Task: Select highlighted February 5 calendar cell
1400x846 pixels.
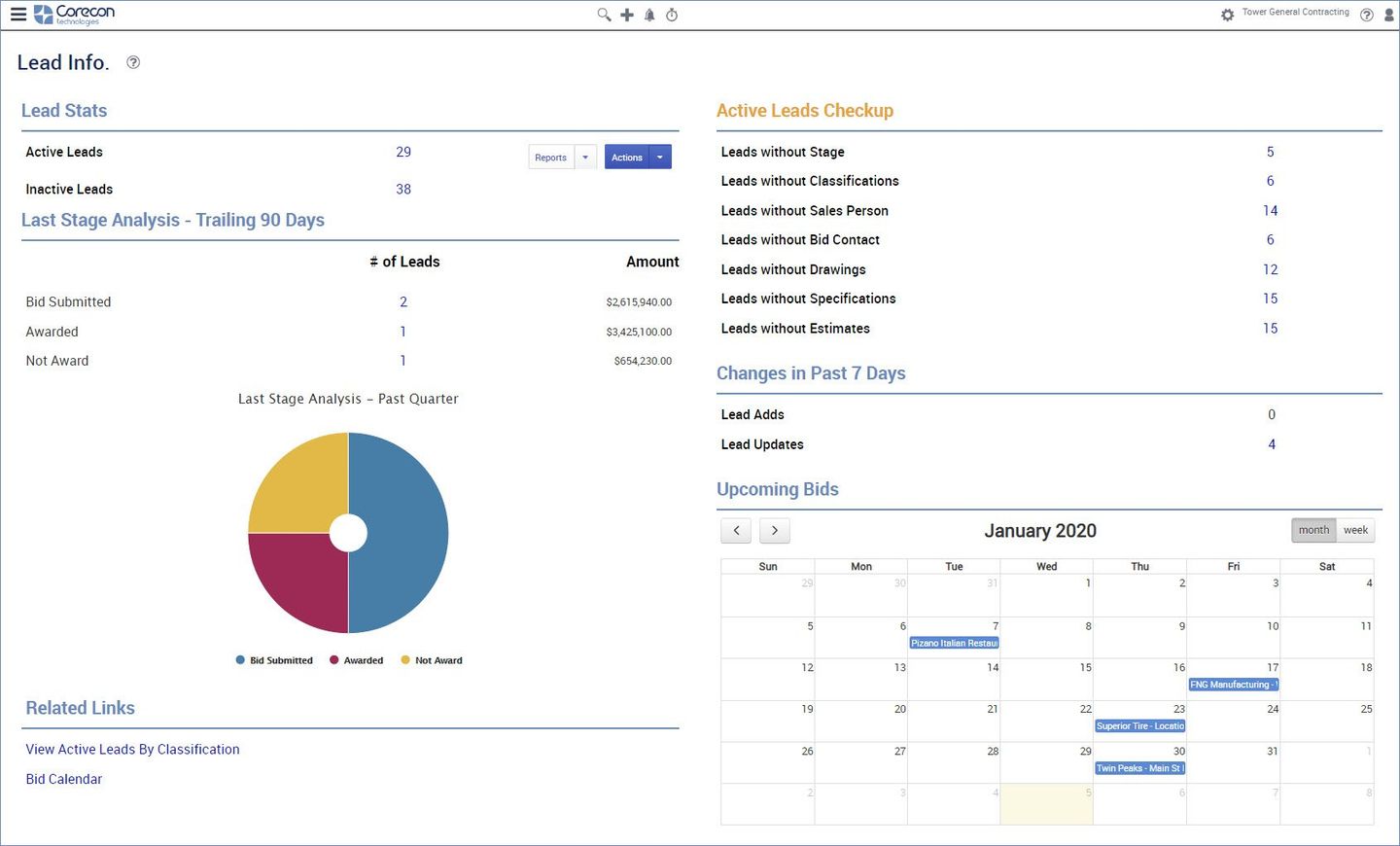Action: click(x=1047, y=804)
